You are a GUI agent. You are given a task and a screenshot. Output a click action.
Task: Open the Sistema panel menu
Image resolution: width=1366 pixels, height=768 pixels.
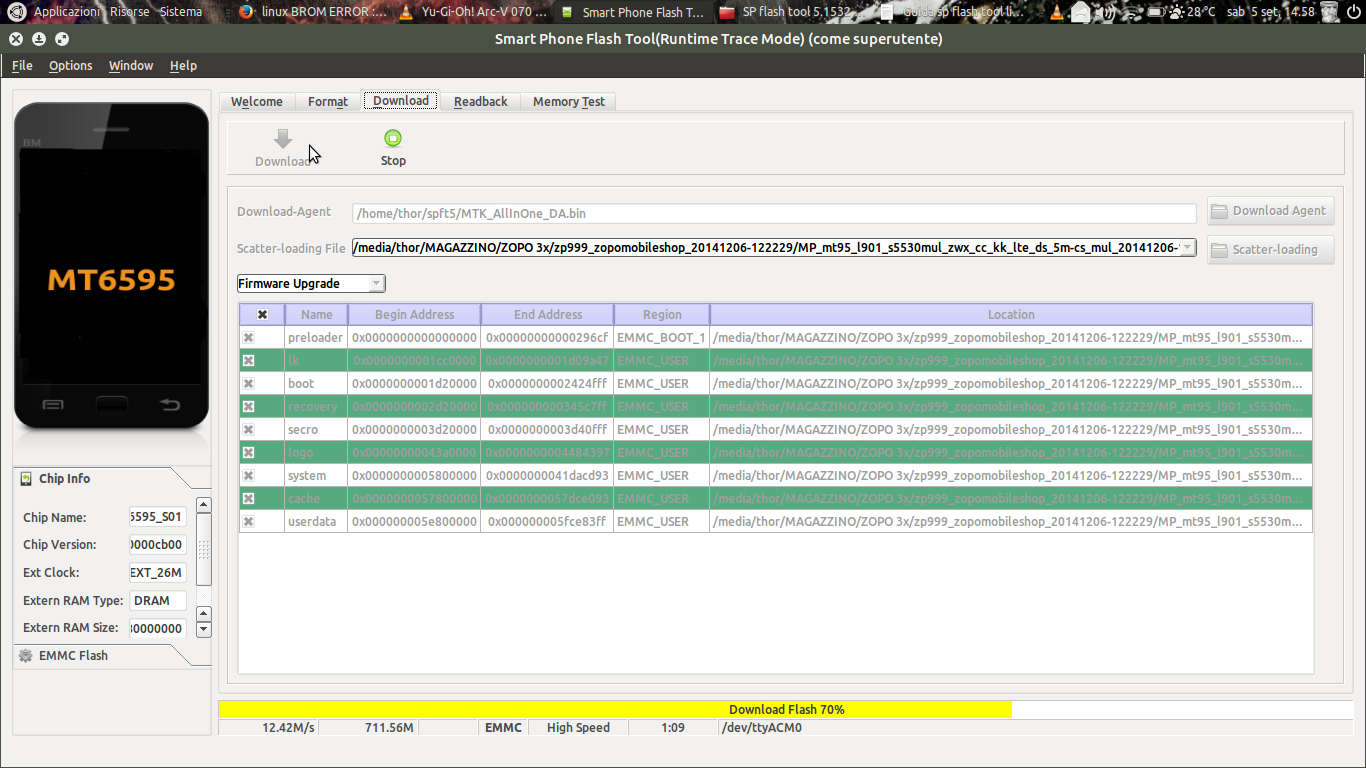click(x=181, y=12)
